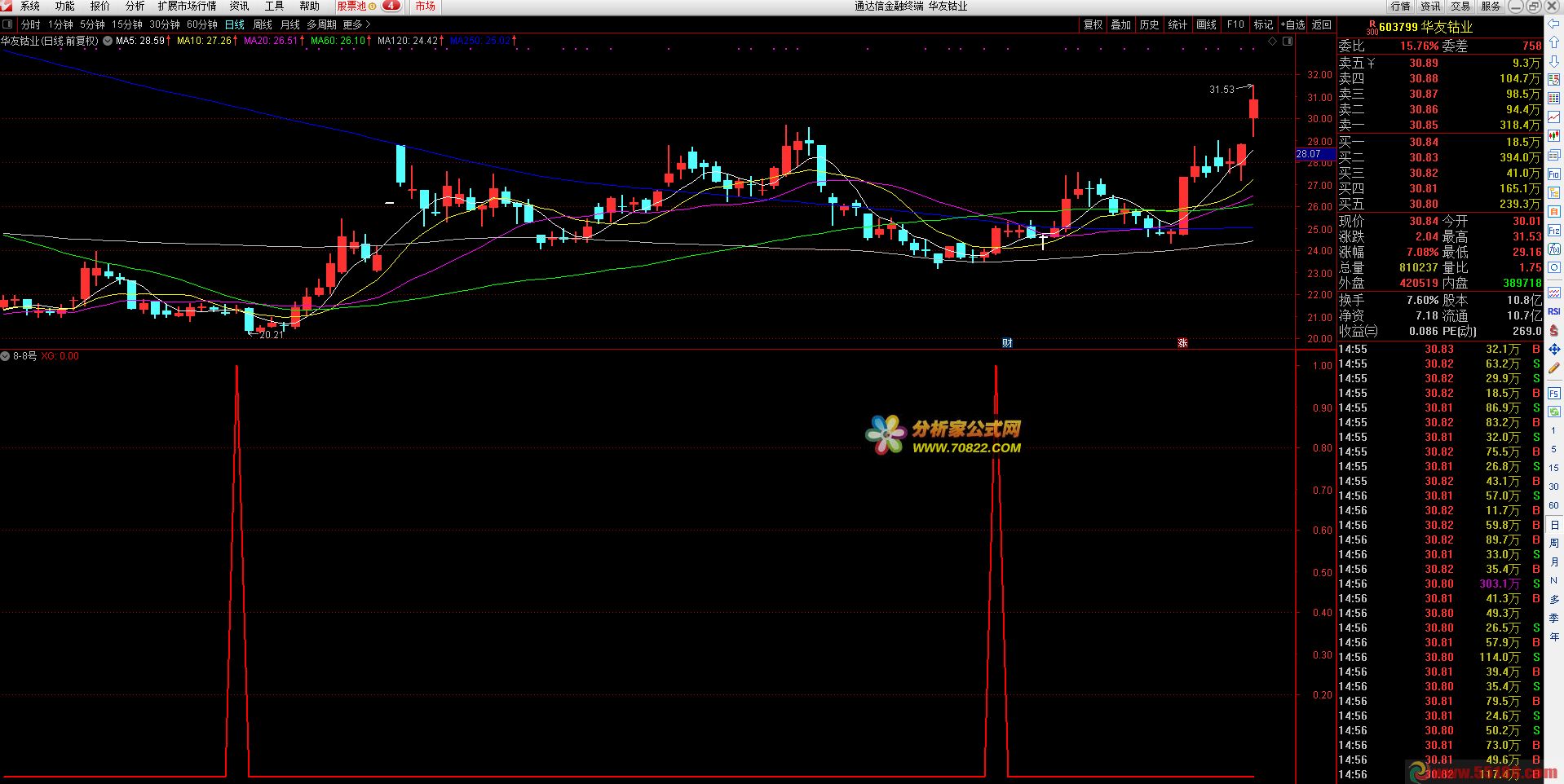1564x784 pixels.
Task: Click the +自选 add to watchlist button
Action: [x=1293, y=25]
